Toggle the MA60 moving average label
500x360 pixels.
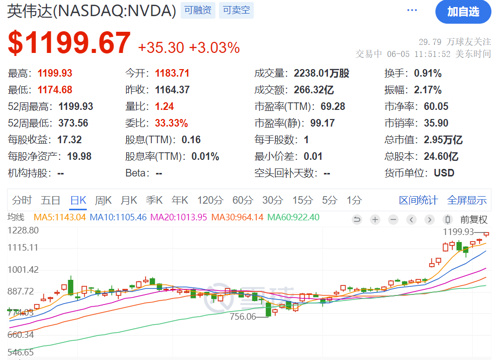(x=294, y=217)
